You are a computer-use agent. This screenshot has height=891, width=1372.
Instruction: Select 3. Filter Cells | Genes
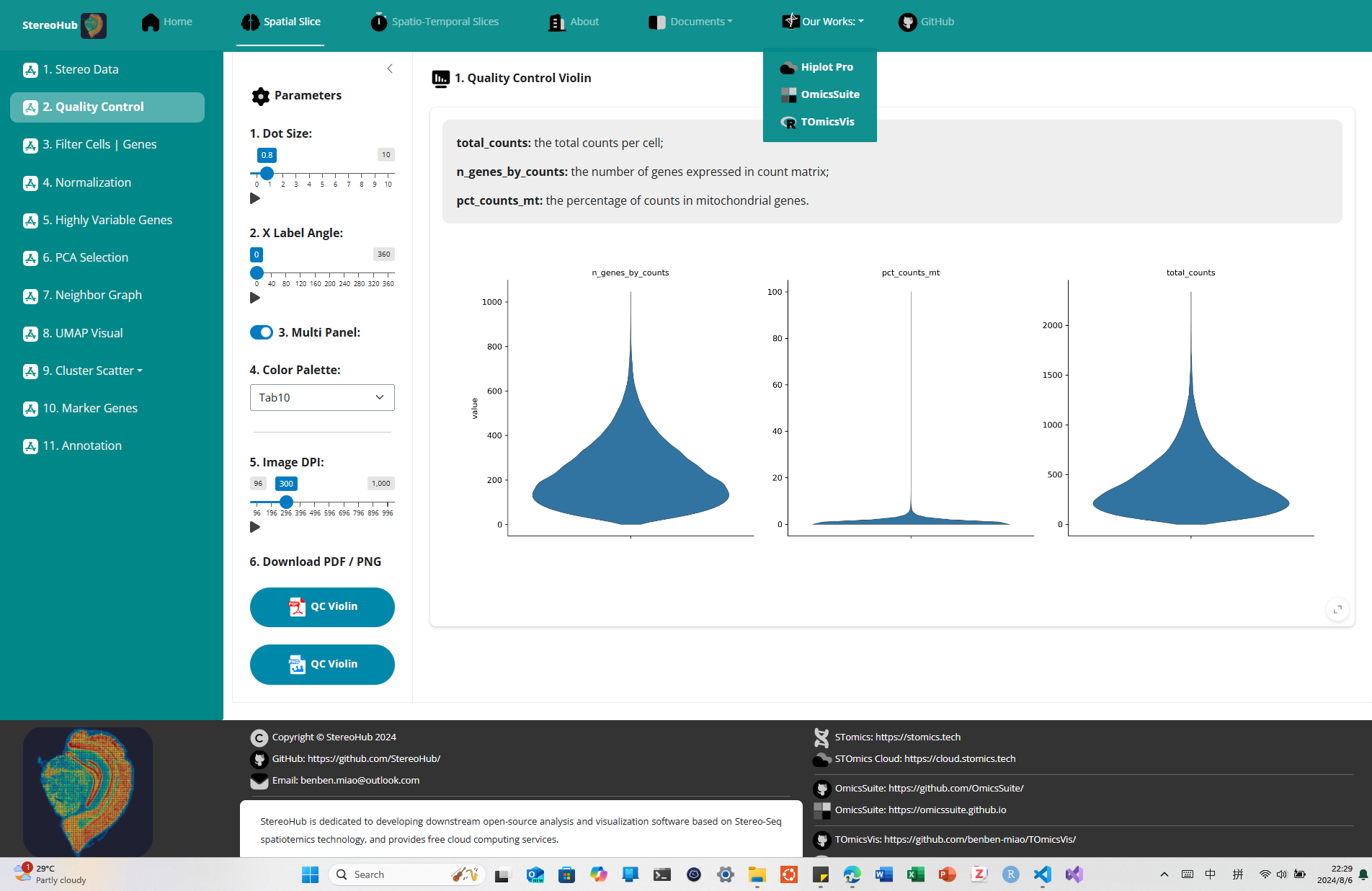click(x=99, y=145)
